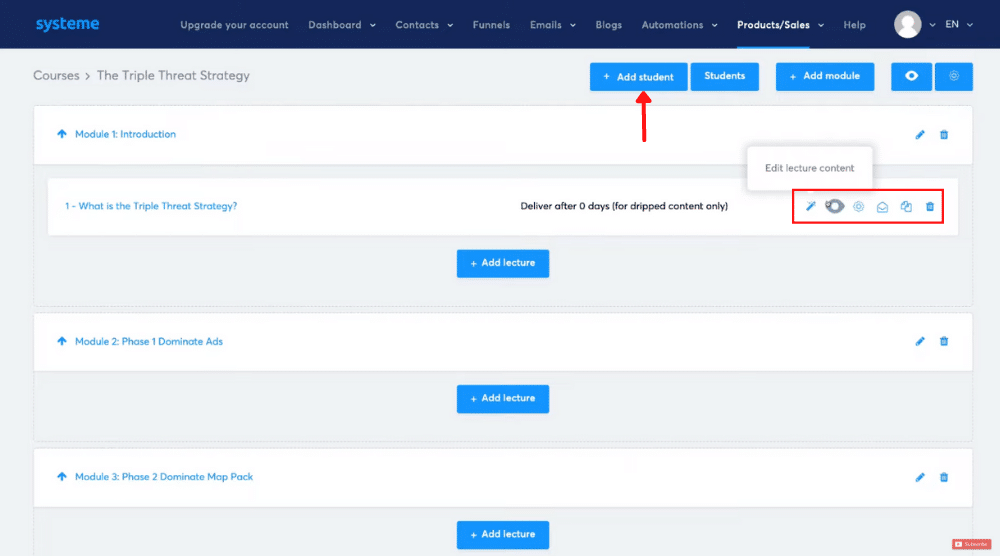Screen dimensions: 1000x556
Task: Click the Add student button
Action: pos(638,77)
